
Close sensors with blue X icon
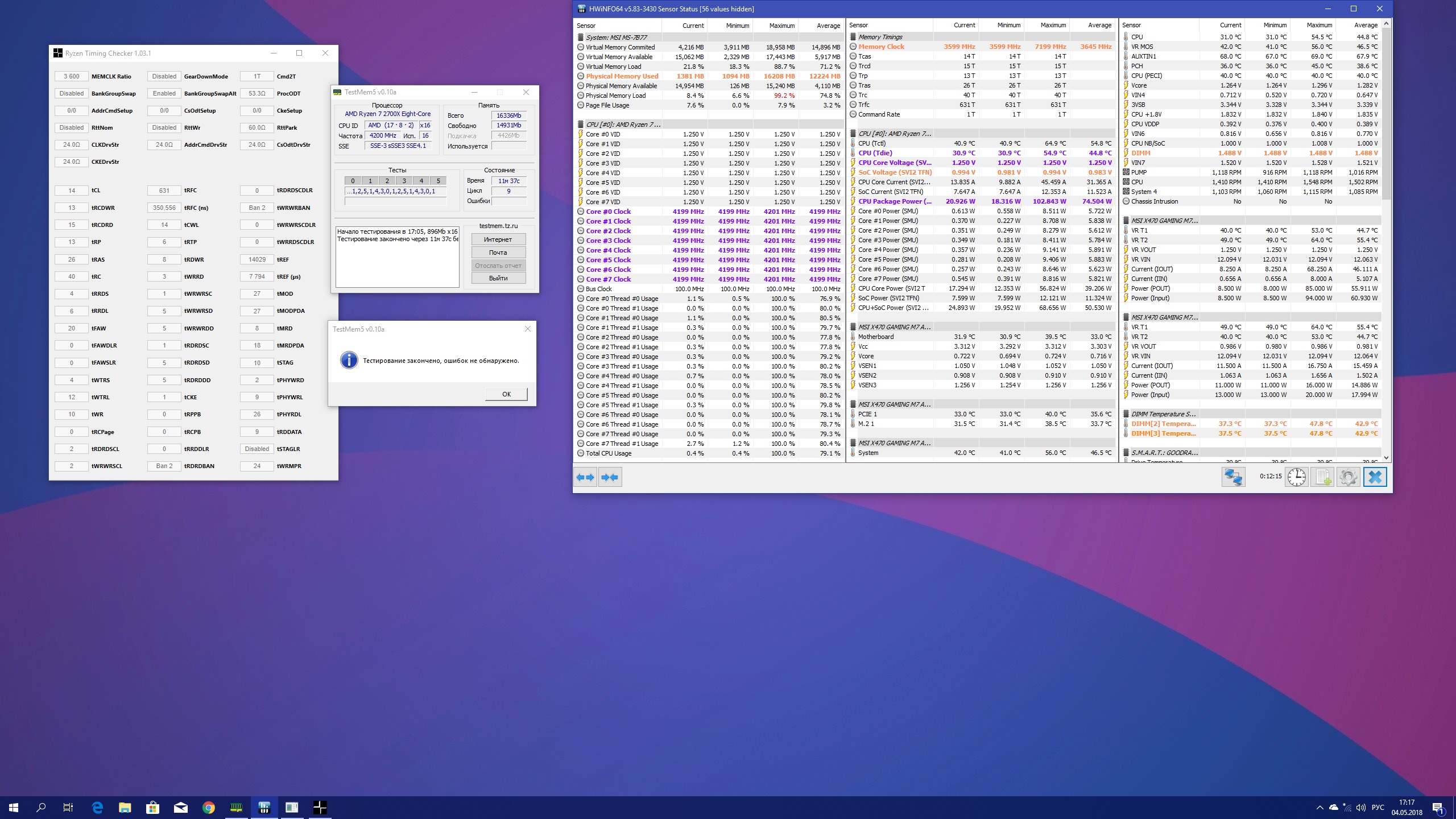pos(1375,477)
